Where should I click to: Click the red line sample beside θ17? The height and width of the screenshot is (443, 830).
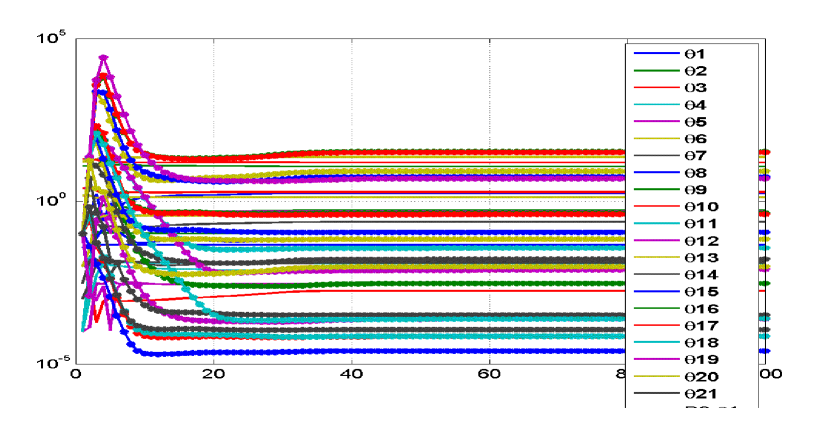click(x=655, y=326)
